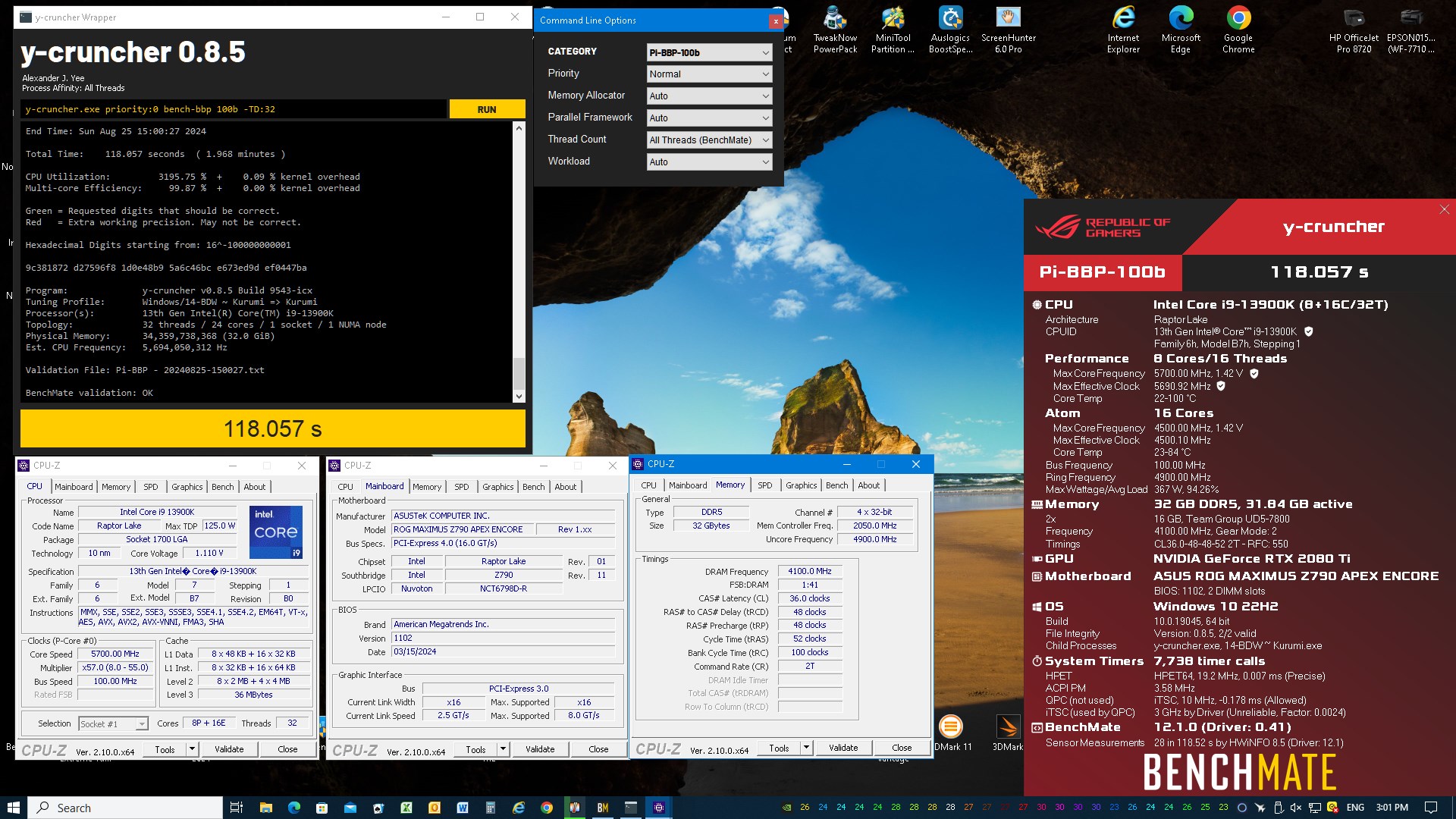
Task: Expand the CATEGORY dropdown showing Pi-BBP-100b
Action: [709, 52]
